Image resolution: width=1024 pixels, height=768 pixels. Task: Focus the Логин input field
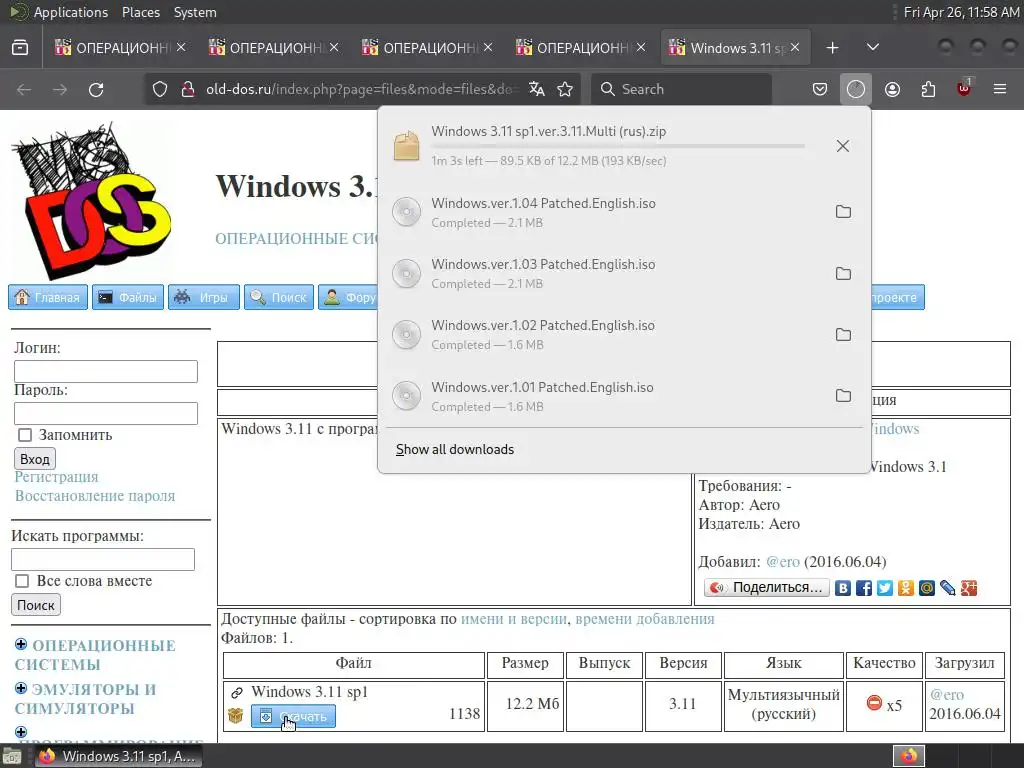(106, 372)
